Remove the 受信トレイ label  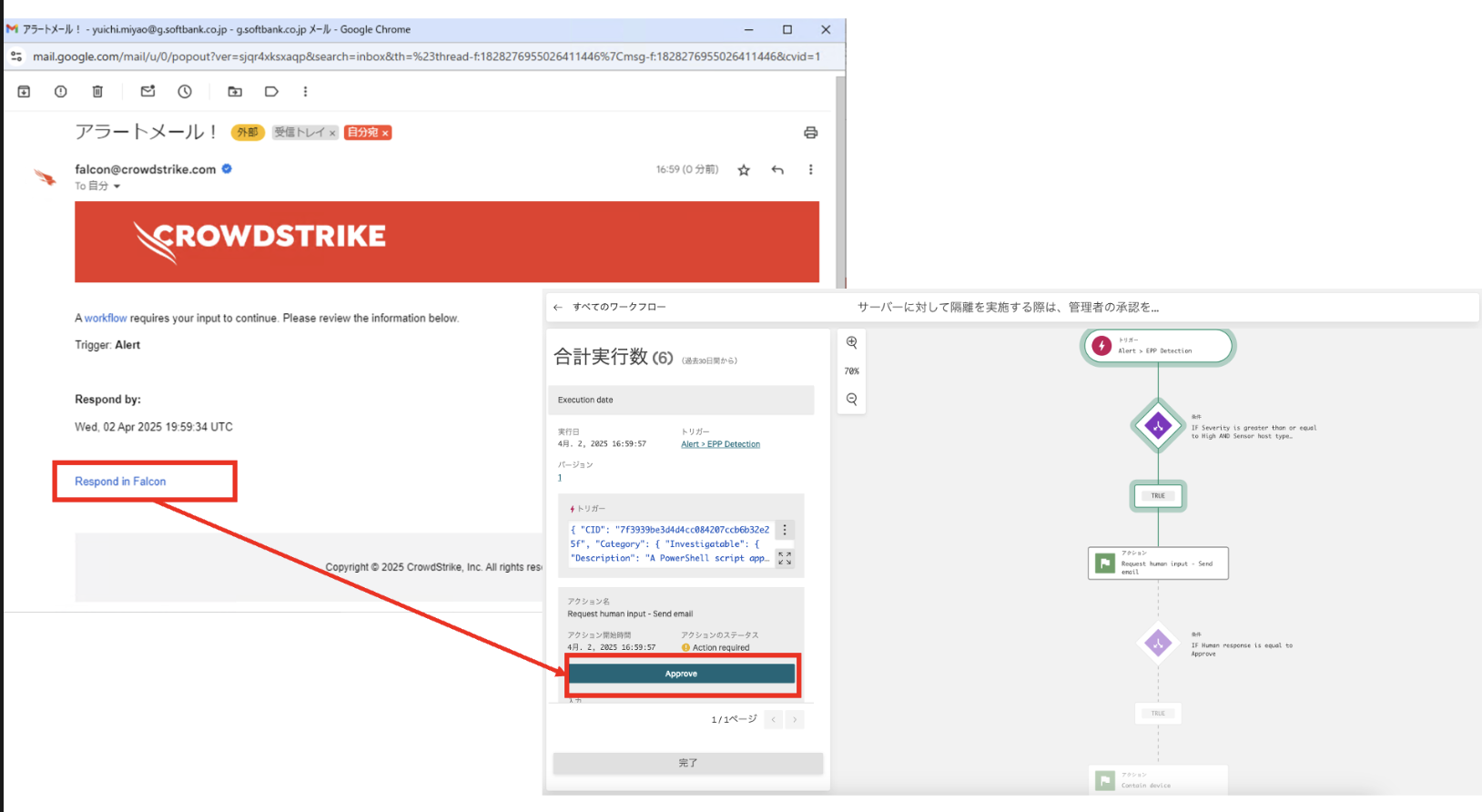[332, 133]
